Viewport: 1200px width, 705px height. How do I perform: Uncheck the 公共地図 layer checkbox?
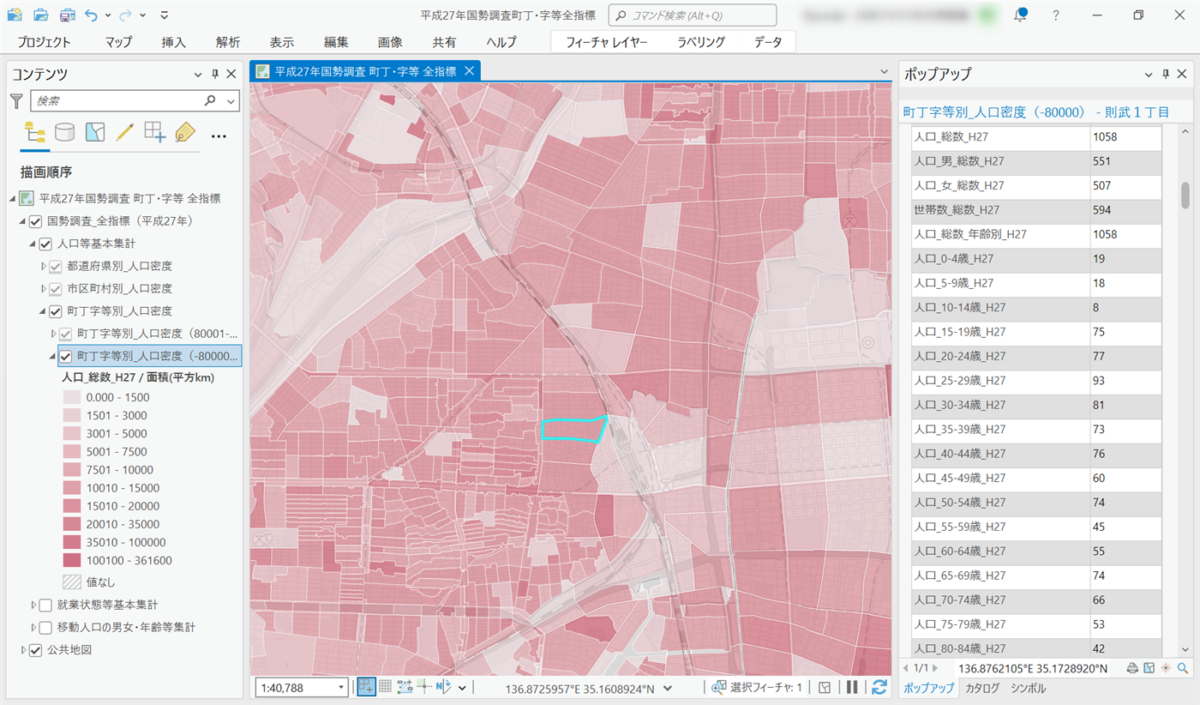pos(36,650)
